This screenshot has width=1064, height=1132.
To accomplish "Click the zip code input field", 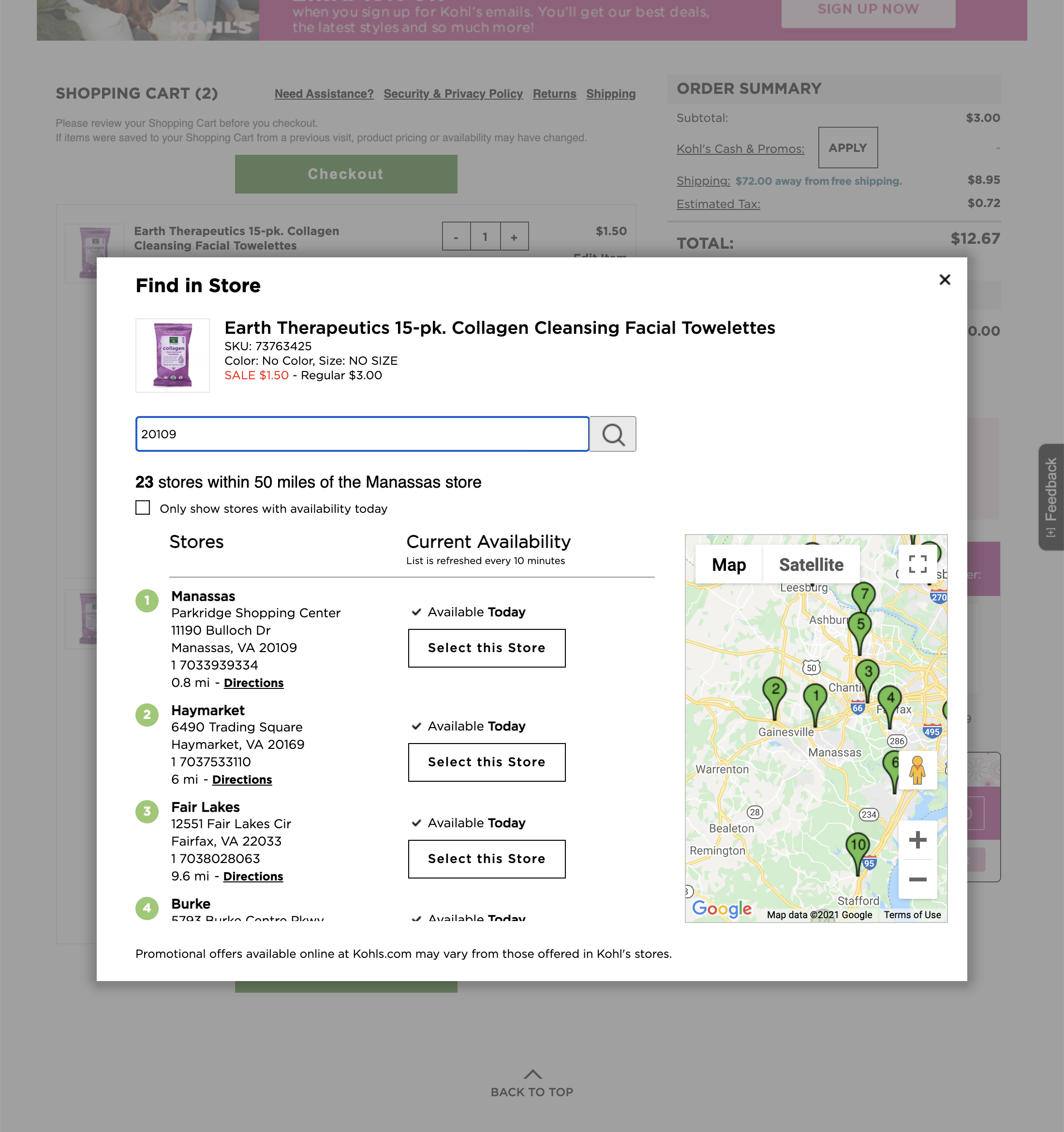I will (362, 434).
